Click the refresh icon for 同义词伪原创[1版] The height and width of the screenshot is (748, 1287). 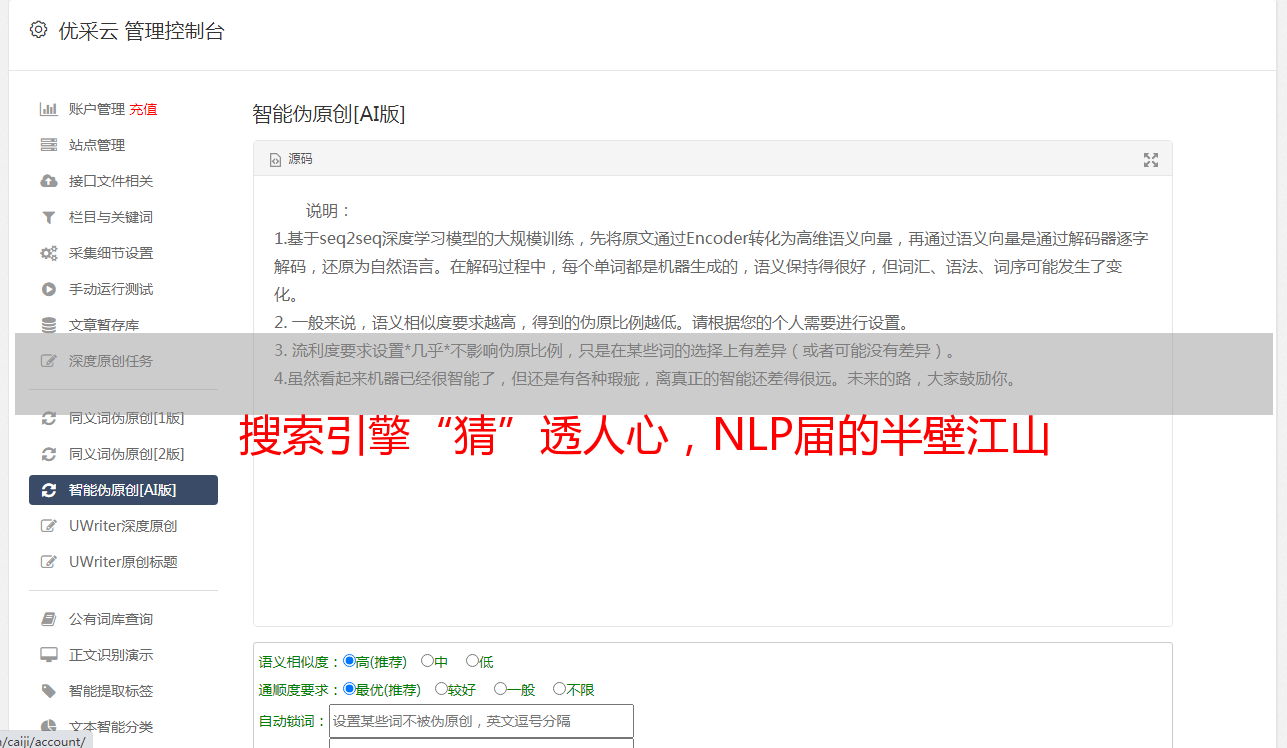[48, 418]
